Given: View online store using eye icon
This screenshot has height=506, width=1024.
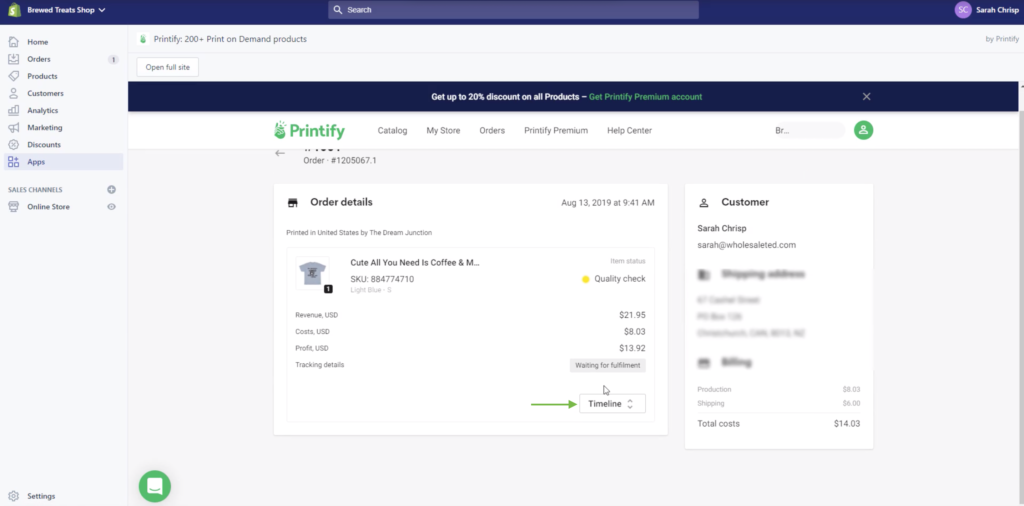Looking at the screenshot, I should pyautogui.click(x=112, y=207).
